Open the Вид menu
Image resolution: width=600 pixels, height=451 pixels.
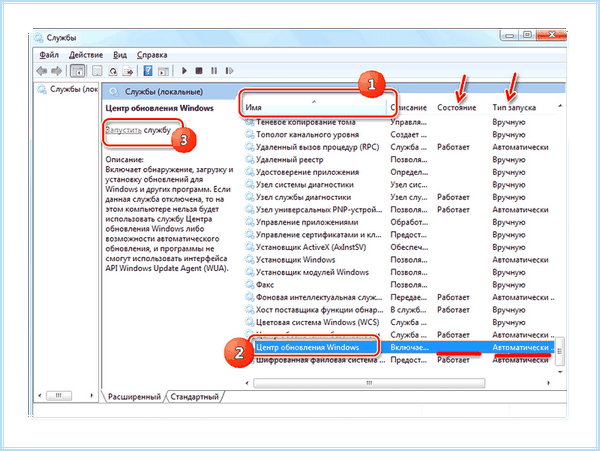[120, 55]
